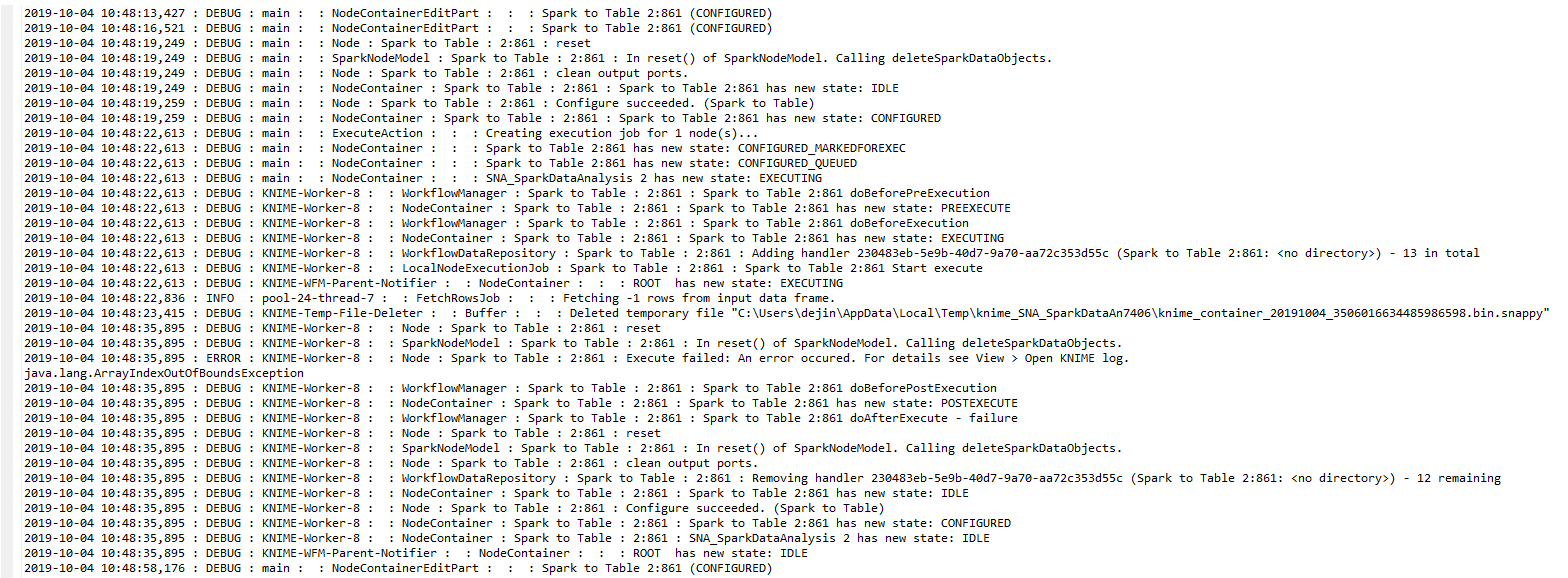
Task: Select the log line timestamped 10:48:16,521
Action: click(x=398, y=28)
